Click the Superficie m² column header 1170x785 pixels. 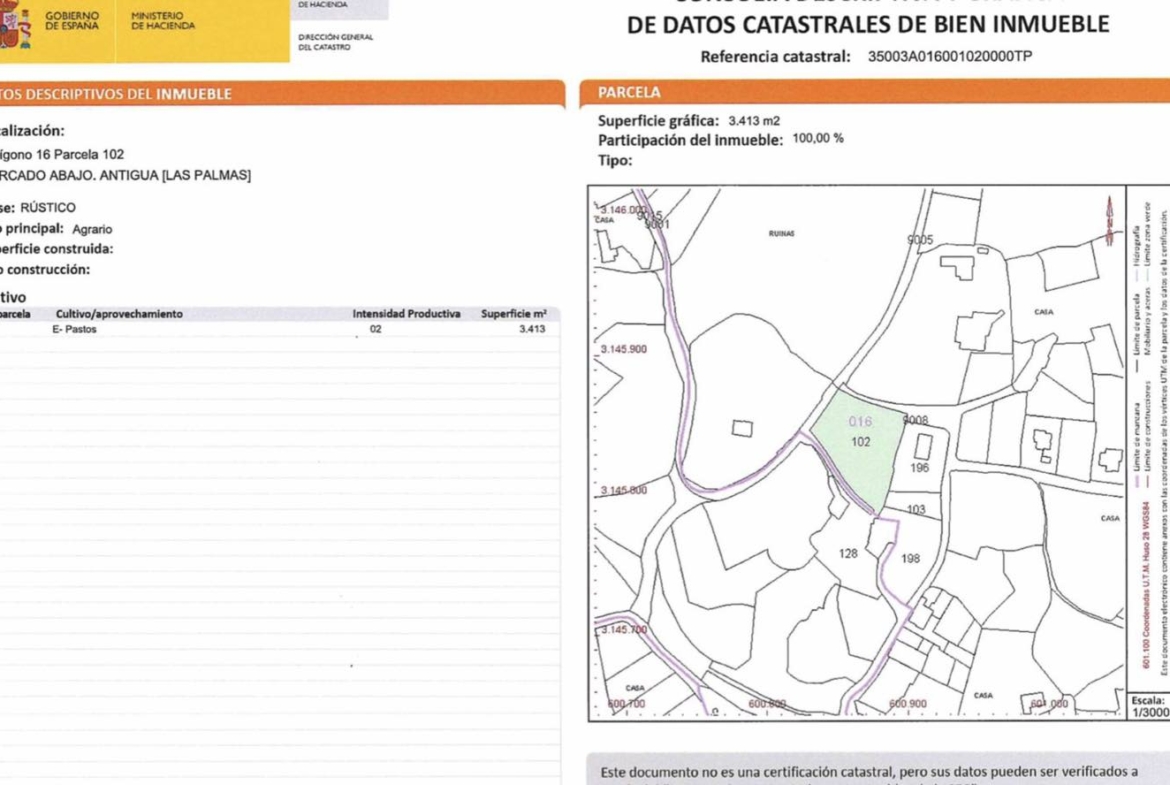(x=513, y=314)
